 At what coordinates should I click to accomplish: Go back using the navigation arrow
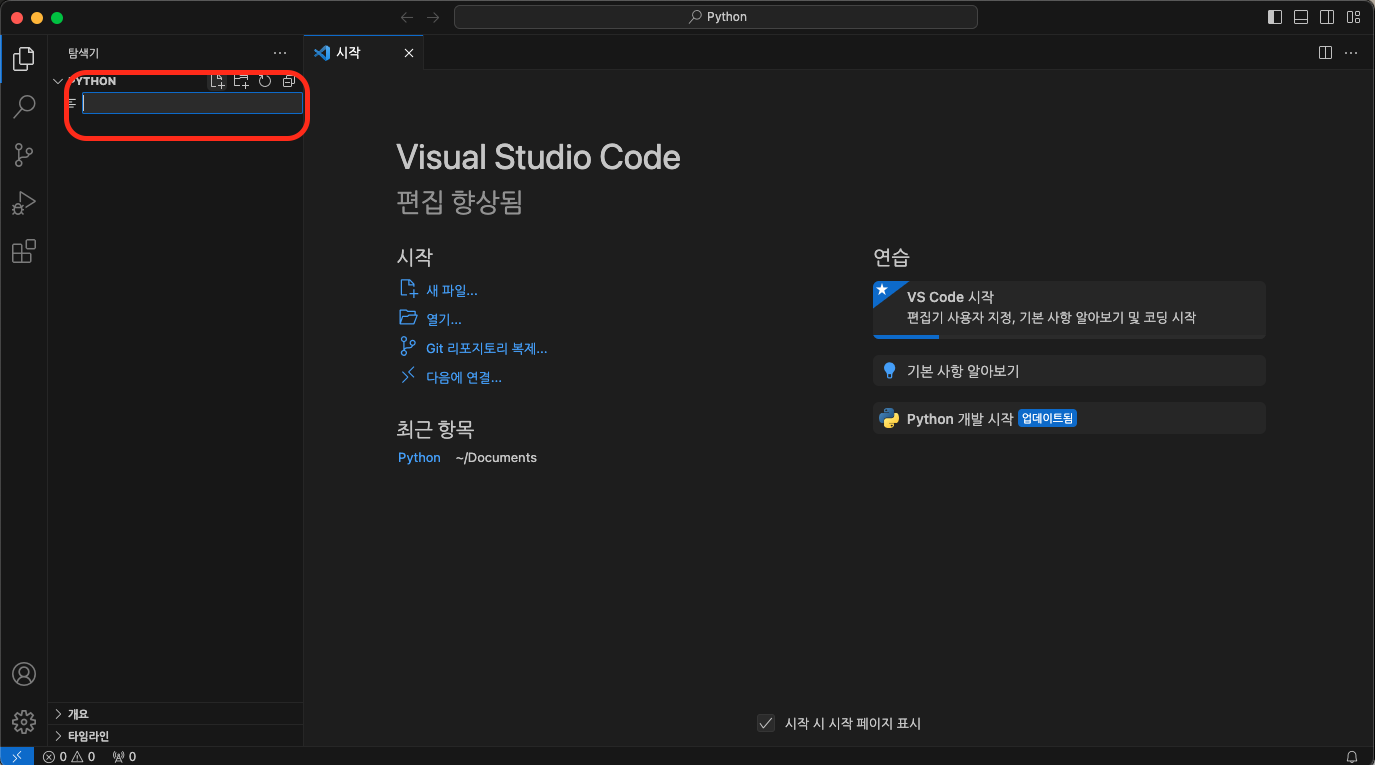click(407, 17)
